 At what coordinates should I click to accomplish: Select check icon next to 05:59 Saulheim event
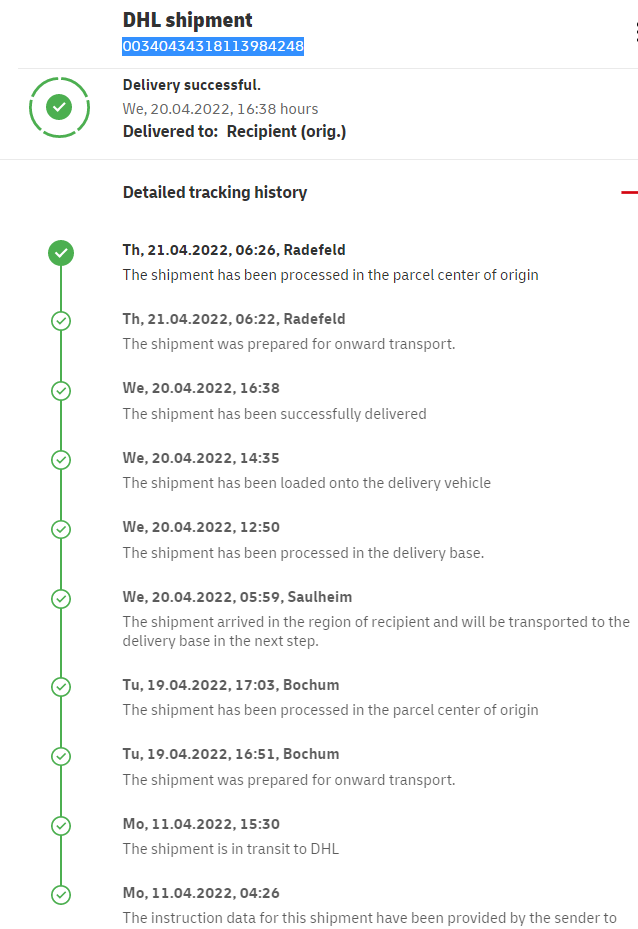coord(61,599)
